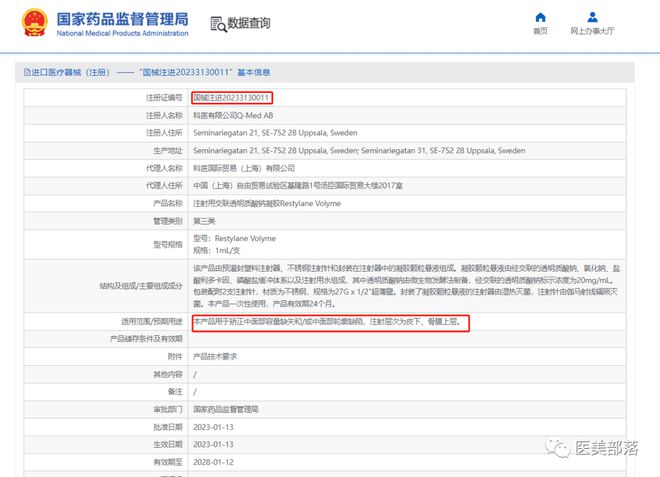Click the 附件 label cell

tap(106, 357)
